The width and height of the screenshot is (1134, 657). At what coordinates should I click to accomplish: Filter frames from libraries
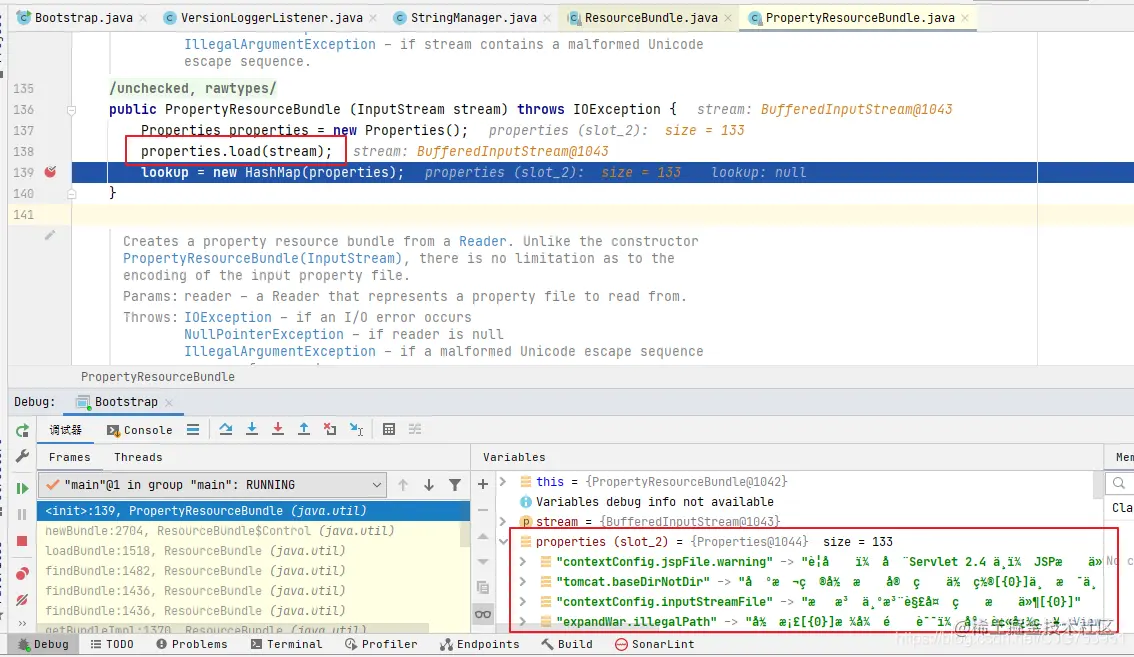click(x=455, y=485)
